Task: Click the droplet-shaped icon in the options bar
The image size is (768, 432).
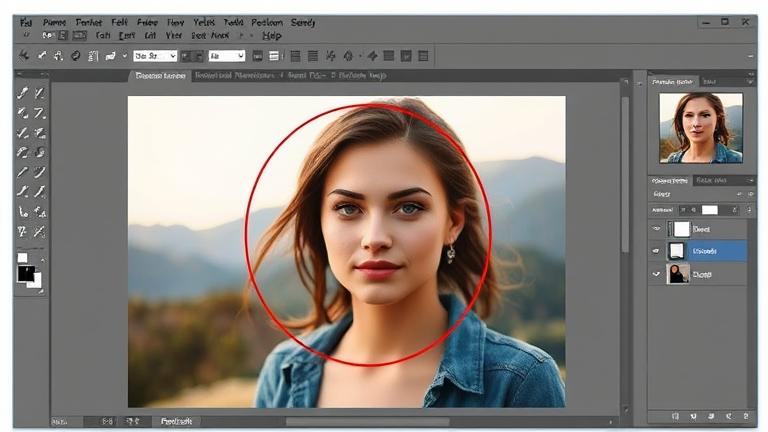Action: point(348,56)
